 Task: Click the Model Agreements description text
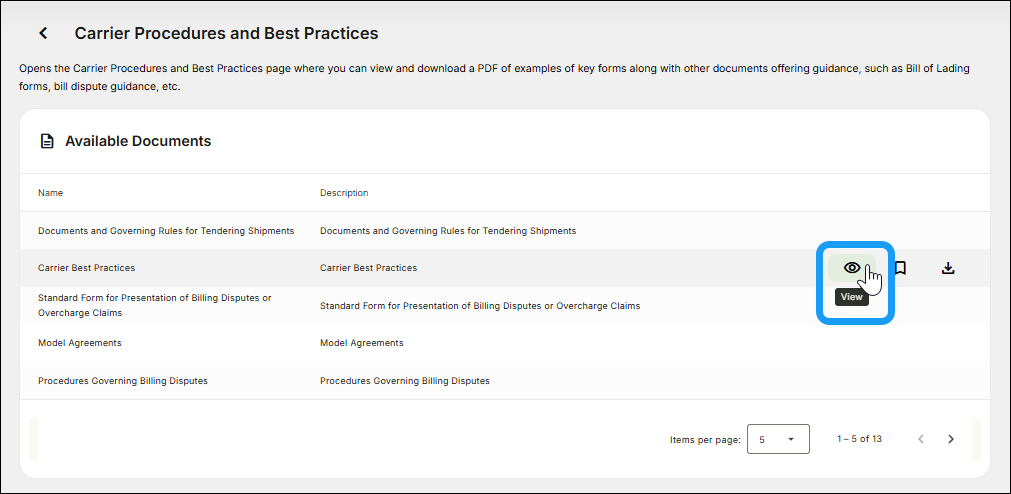(362, 343)
